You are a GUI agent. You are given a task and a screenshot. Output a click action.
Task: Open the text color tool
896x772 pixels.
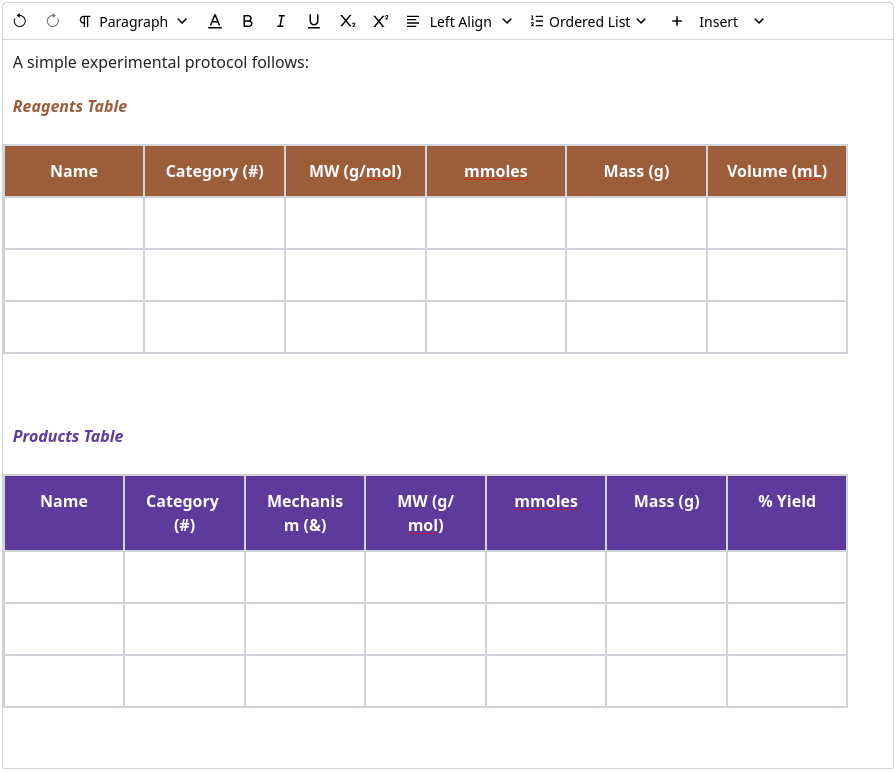(214, 21)
